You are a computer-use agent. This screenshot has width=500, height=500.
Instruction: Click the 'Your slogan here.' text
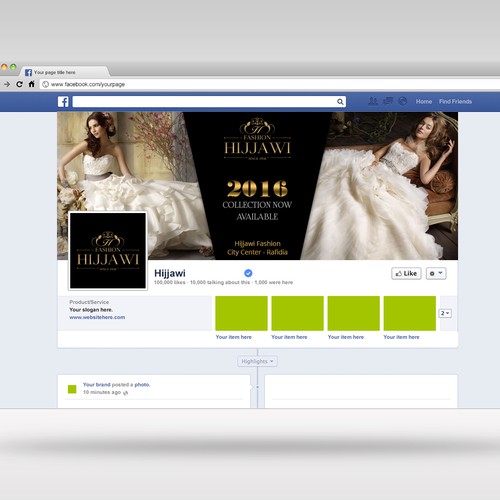91,310
